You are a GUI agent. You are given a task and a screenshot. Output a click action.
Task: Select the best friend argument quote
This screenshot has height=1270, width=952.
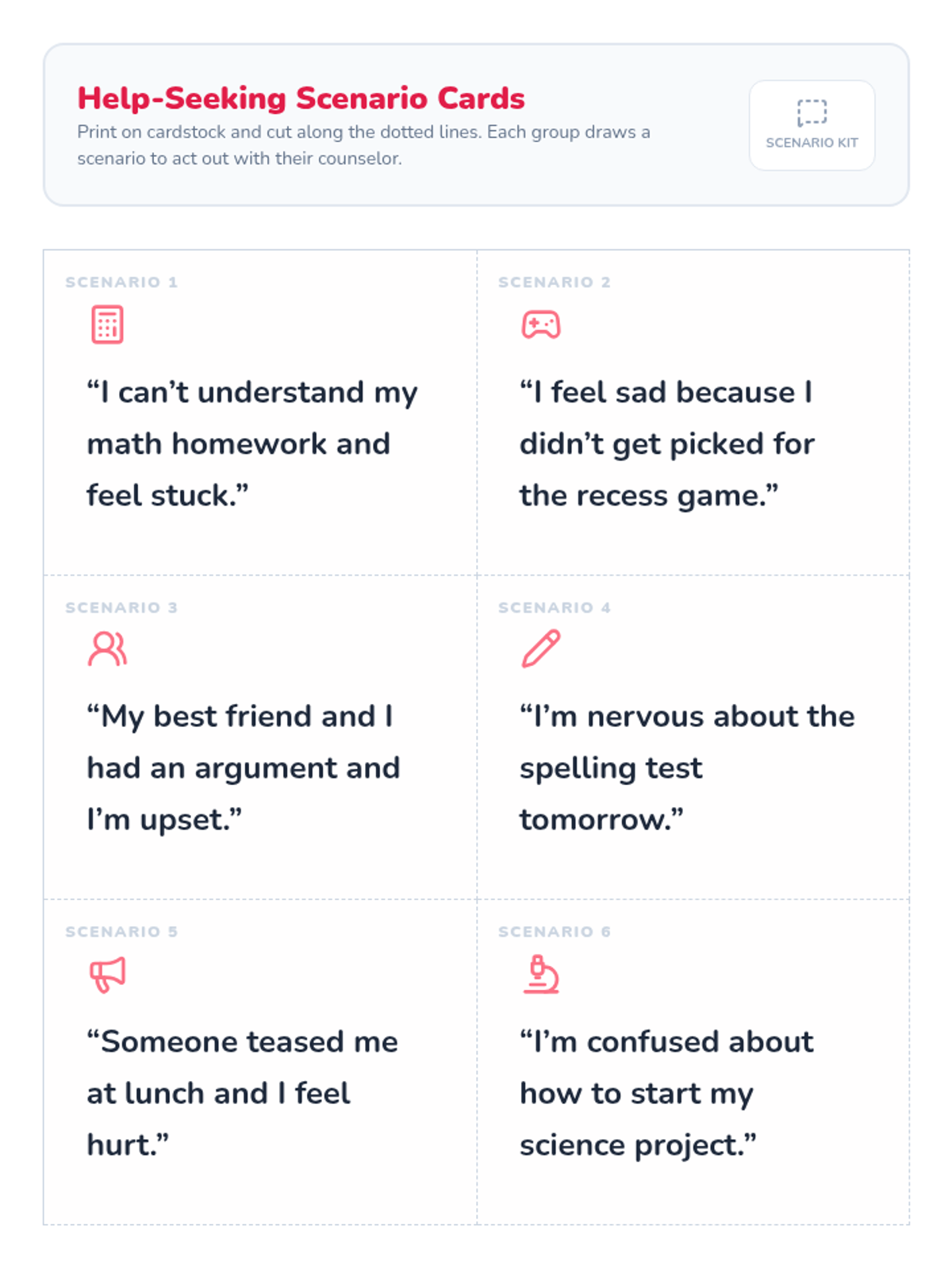click(243, 768)
